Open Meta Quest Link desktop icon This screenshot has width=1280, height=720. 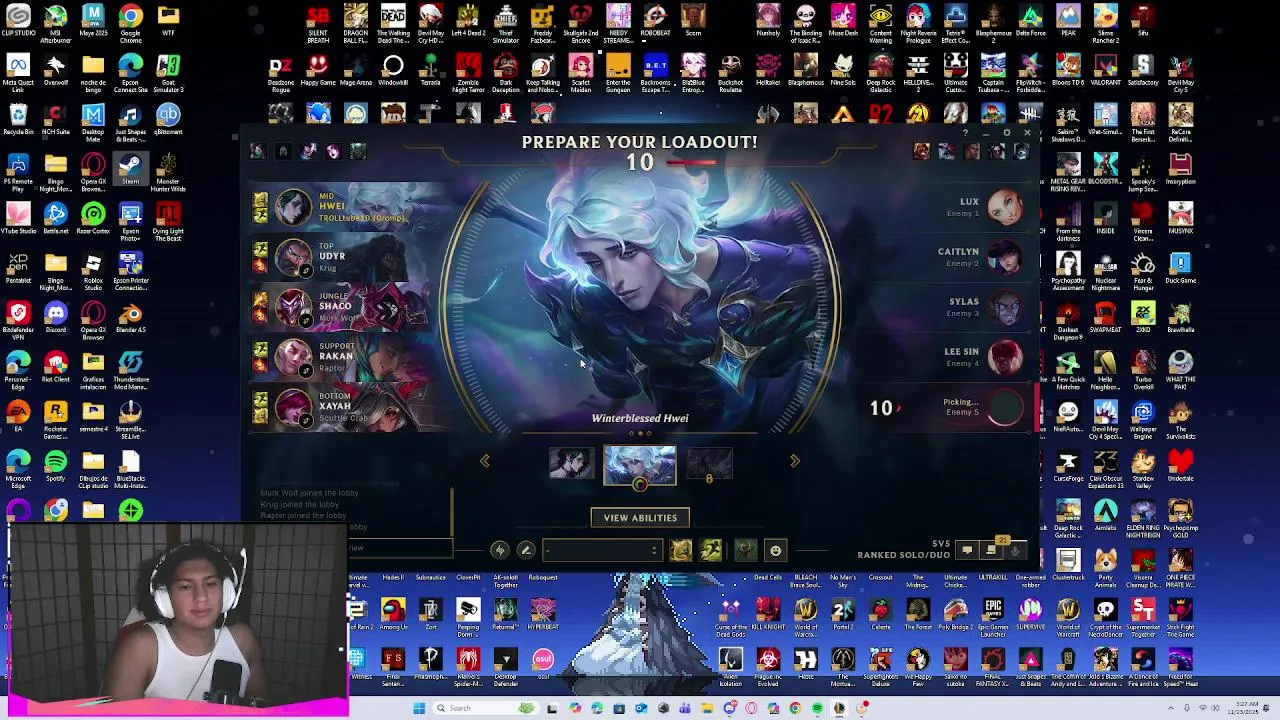[x=18, y=74]
